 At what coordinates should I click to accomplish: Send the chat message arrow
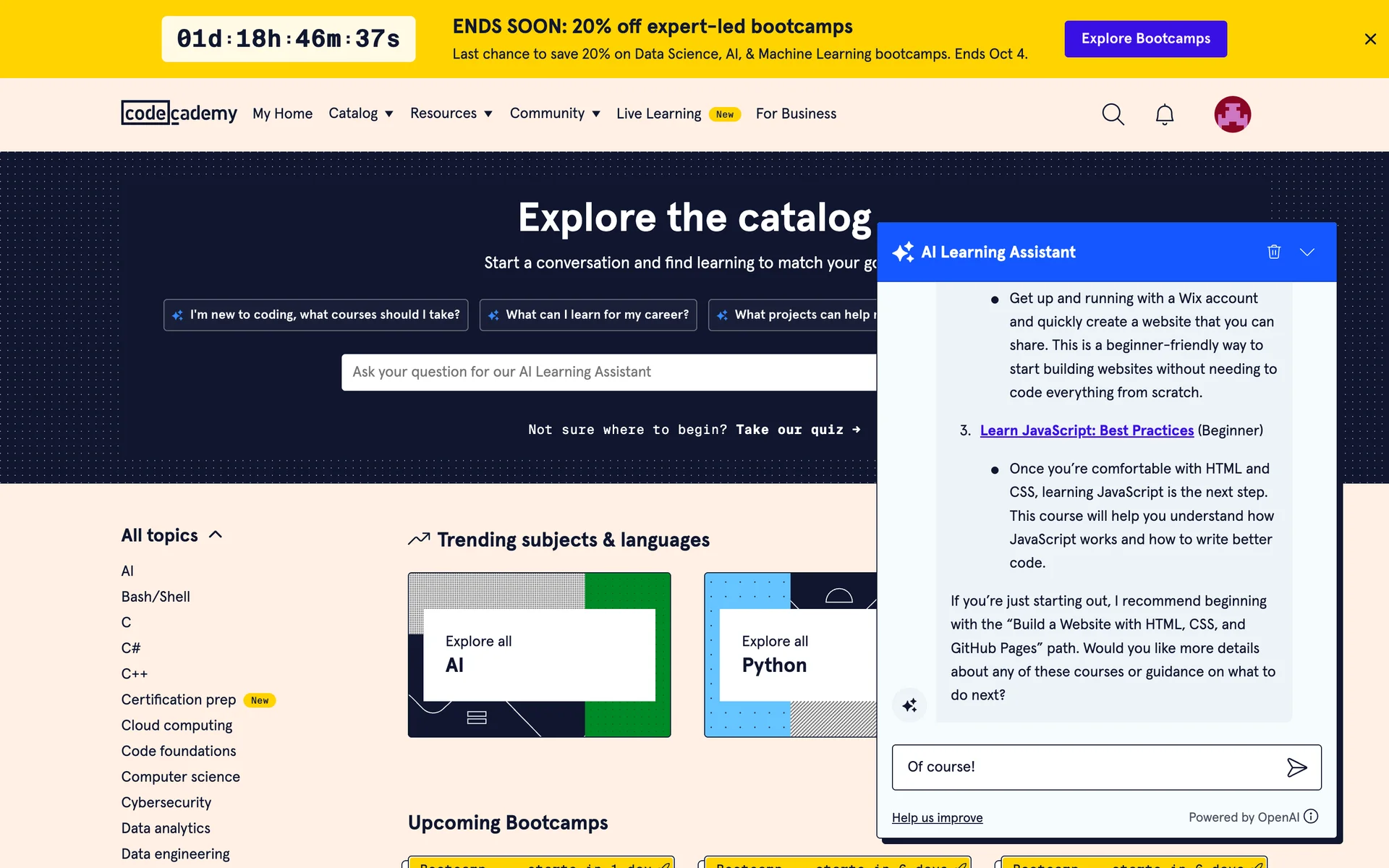1296,767
